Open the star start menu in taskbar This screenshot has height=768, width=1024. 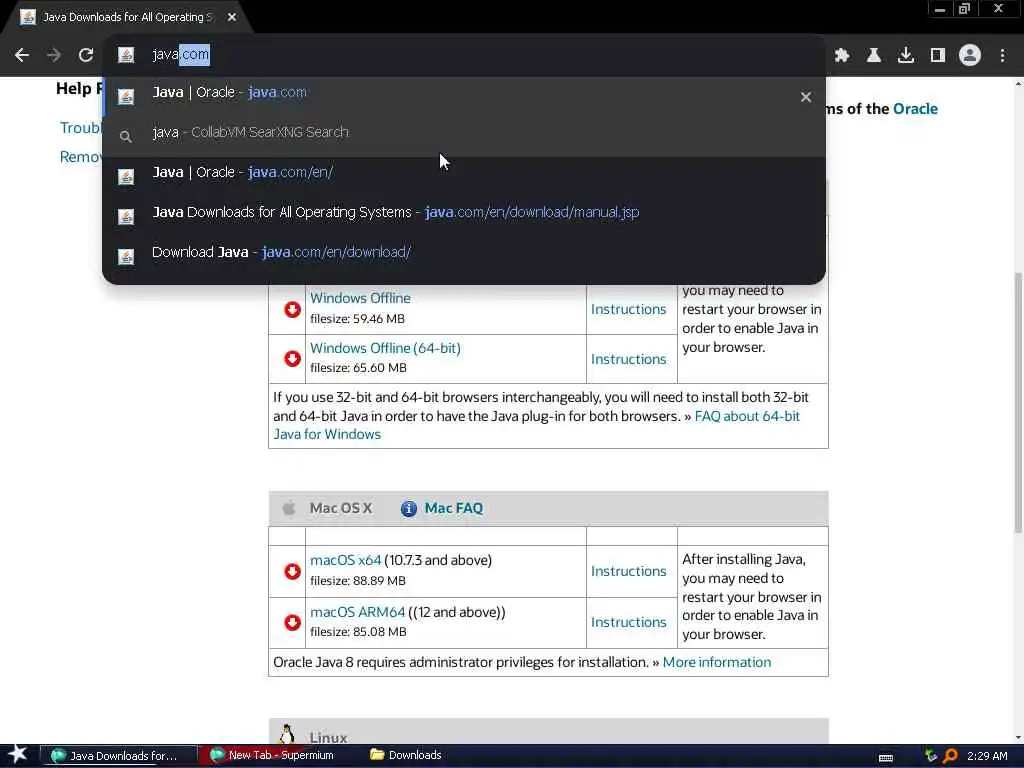click(18, 755)
